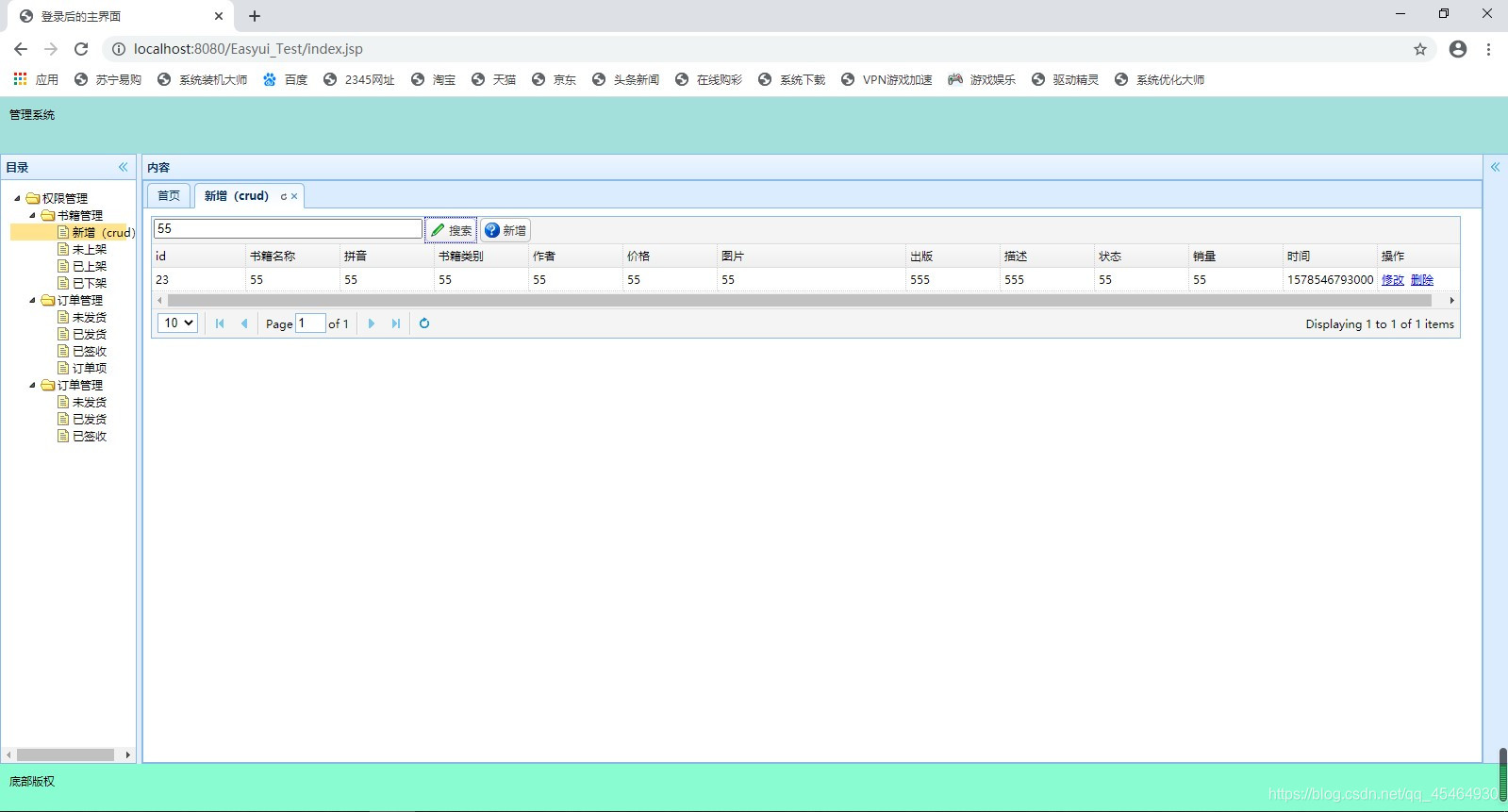Refresh the 新增 (crud) tab via small icon
This screenshot has width=1508, height=812.
(x=283, y=196)
